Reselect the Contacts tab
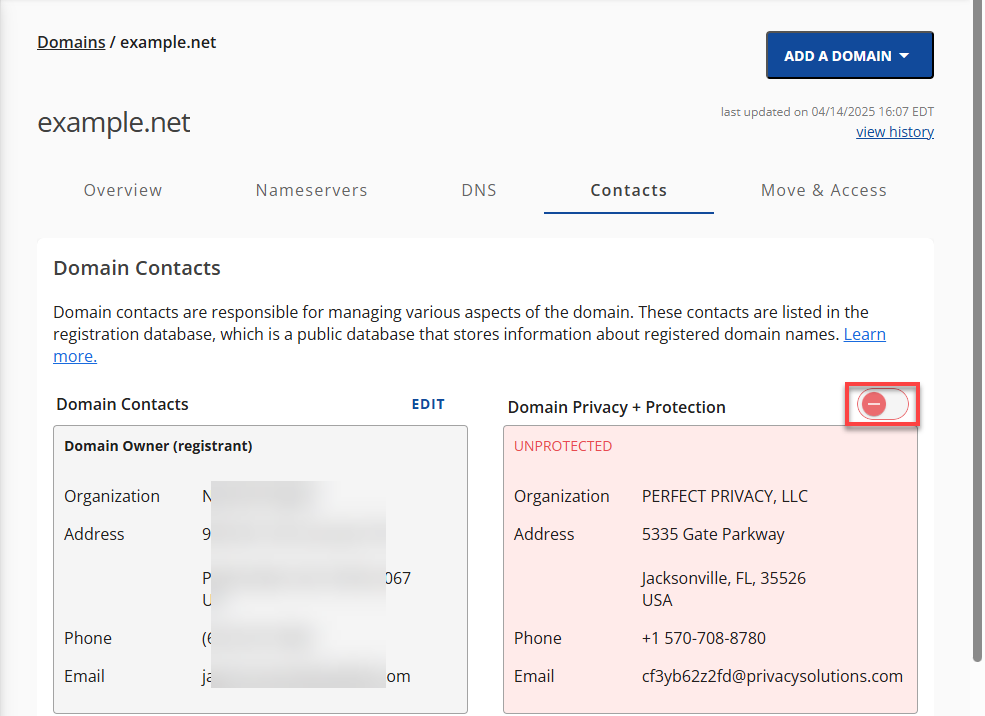The image size is (985, 716). point(628,190)
